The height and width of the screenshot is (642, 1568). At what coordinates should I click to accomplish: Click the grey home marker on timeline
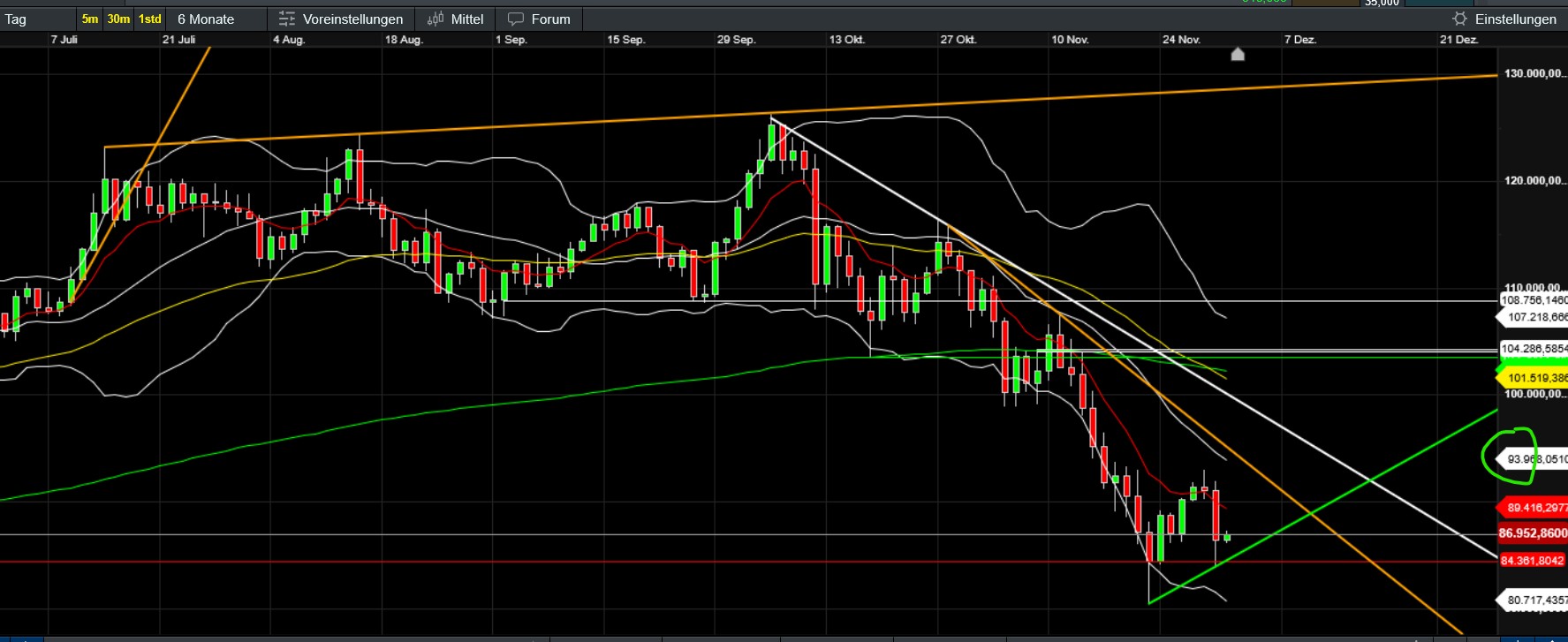point(1238,55)
